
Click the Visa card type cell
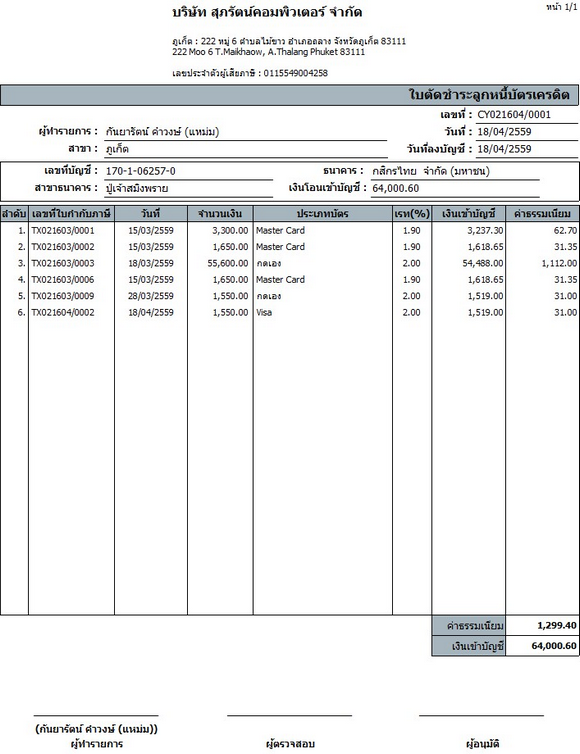coord(264,312)
